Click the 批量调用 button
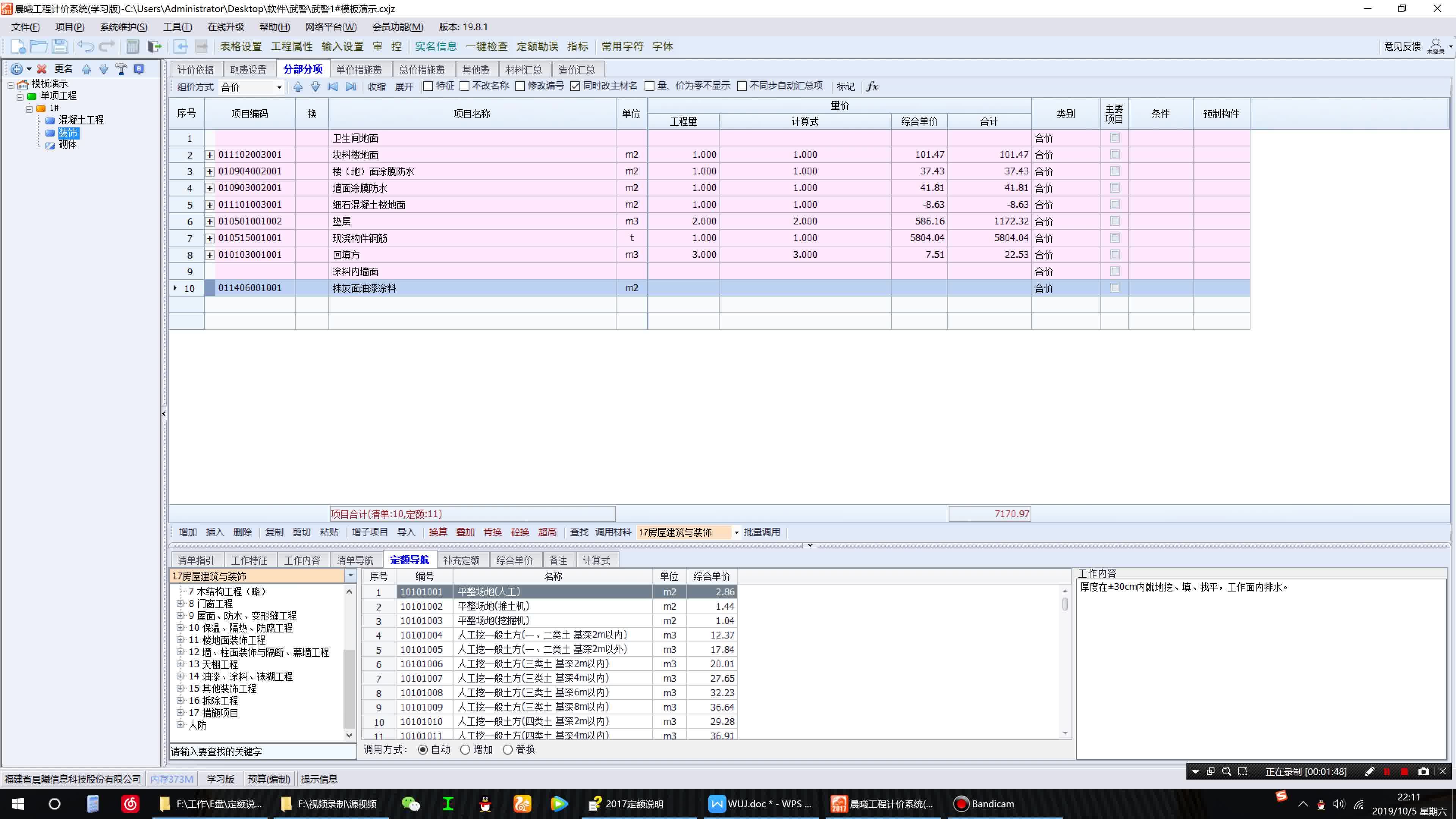Viewport: 1456px width, 819px height. tap(761, 532)
